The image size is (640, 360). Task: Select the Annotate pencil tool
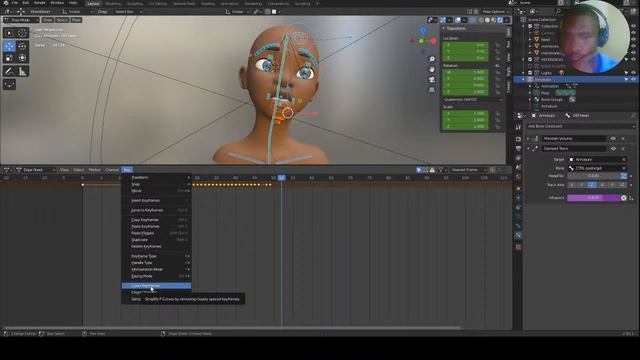click(x=9, y=71)
